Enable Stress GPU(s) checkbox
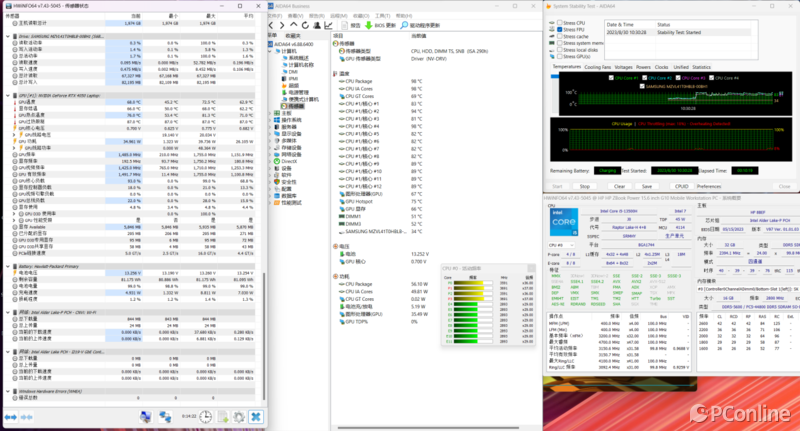This screenshot has height=431, width=800. click(560, 57)
